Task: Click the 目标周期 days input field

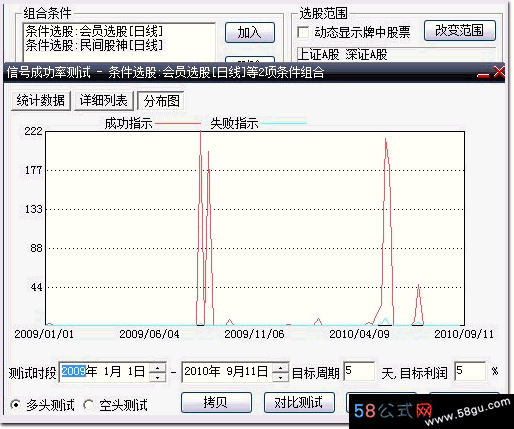Action: [359, 371]
